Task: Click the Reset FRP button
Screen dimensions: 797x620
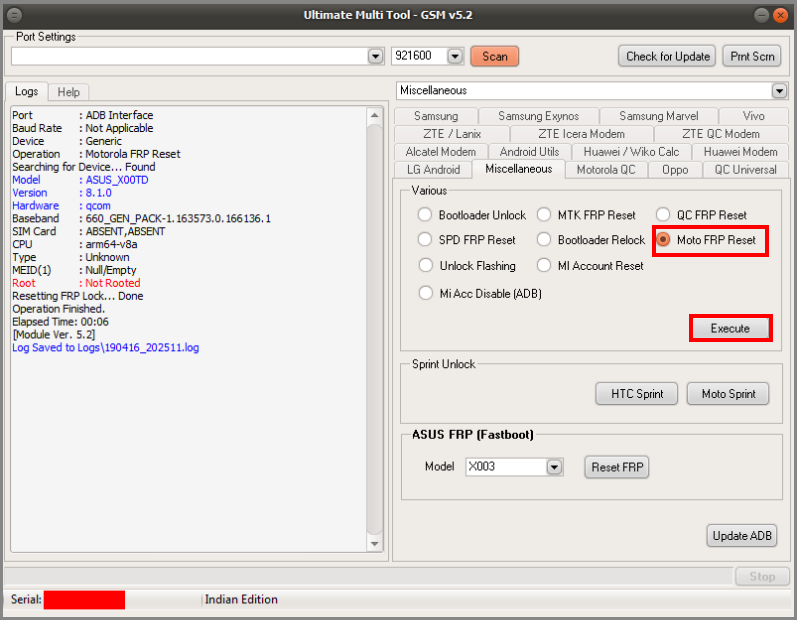Action: (x=617, y=467)
